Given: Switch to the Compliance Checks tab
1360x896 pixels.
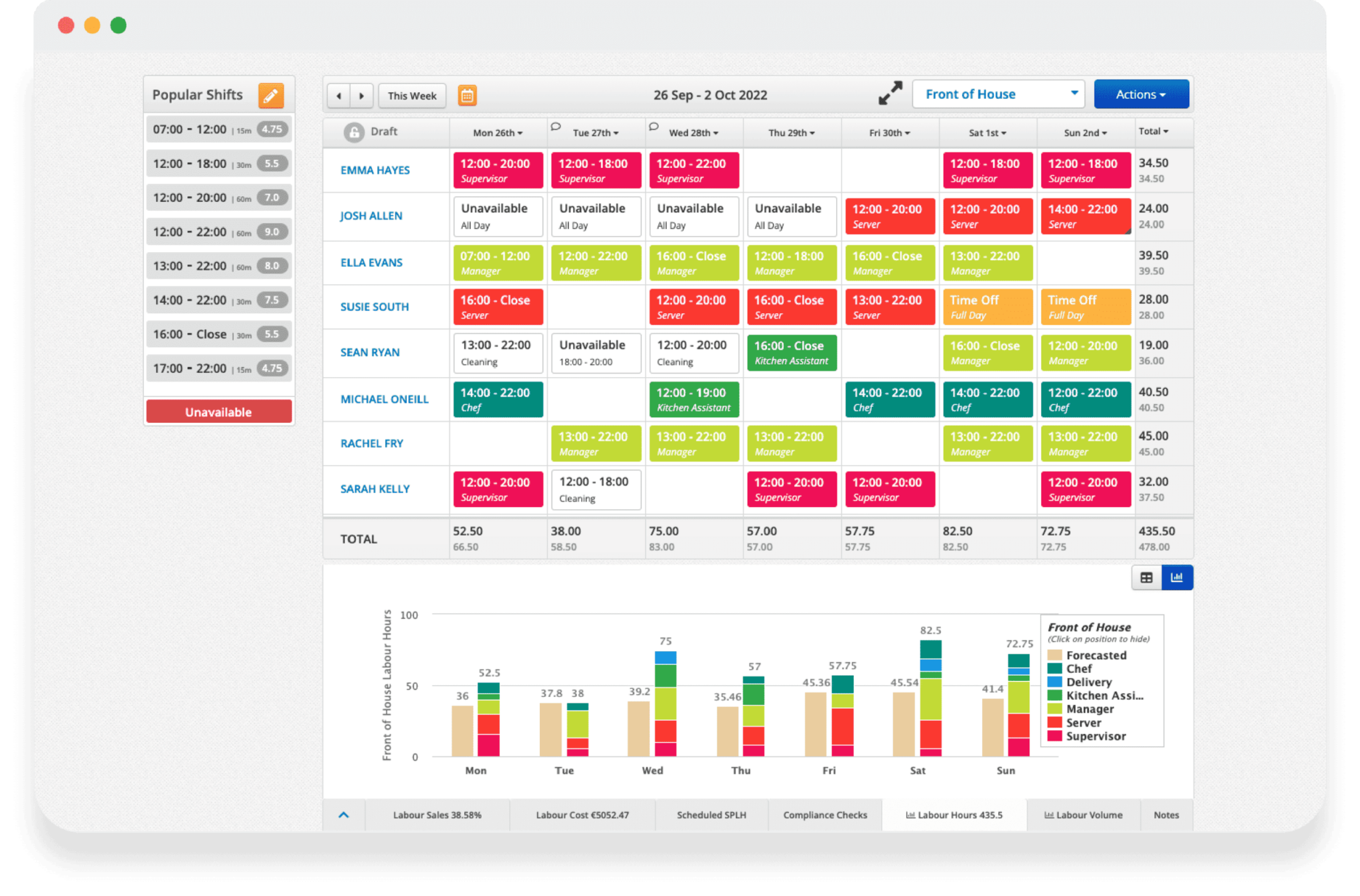Looking at the screenshot, I should click(x=825, y=815).
